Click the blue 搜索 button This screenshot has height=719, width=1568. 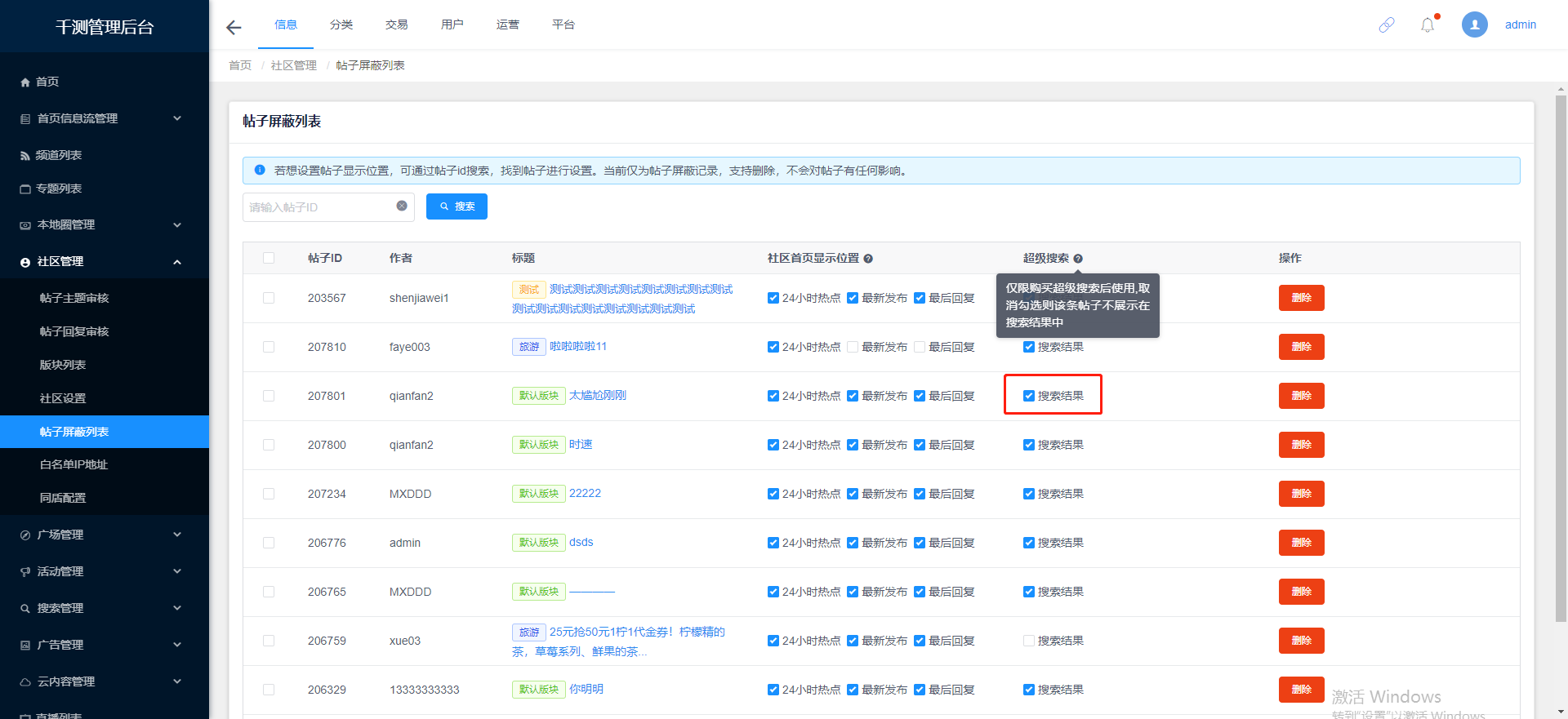457,206
